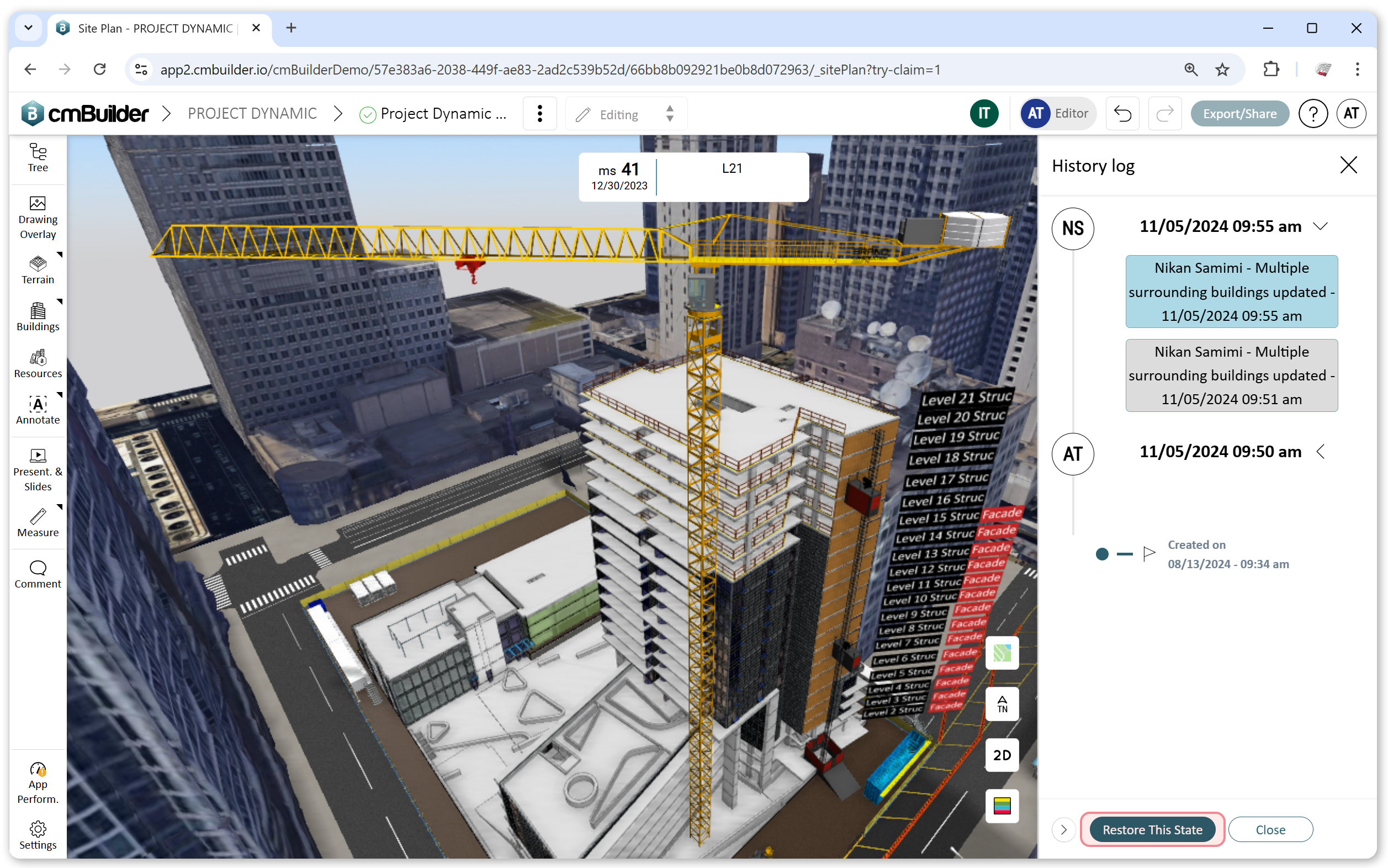This screenshot has height=868, width=1388.
Task: View site information icon in address bar
Action: click(141, 70)
